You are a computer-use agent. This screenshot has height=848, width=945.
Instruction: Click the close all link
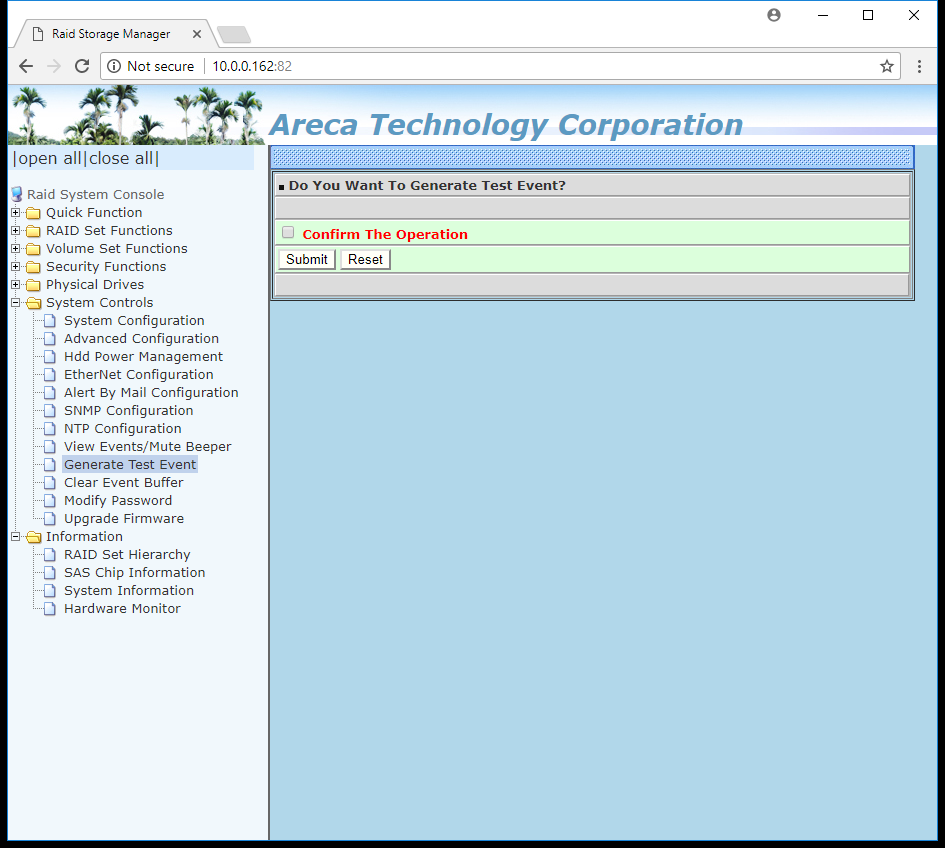121,159
